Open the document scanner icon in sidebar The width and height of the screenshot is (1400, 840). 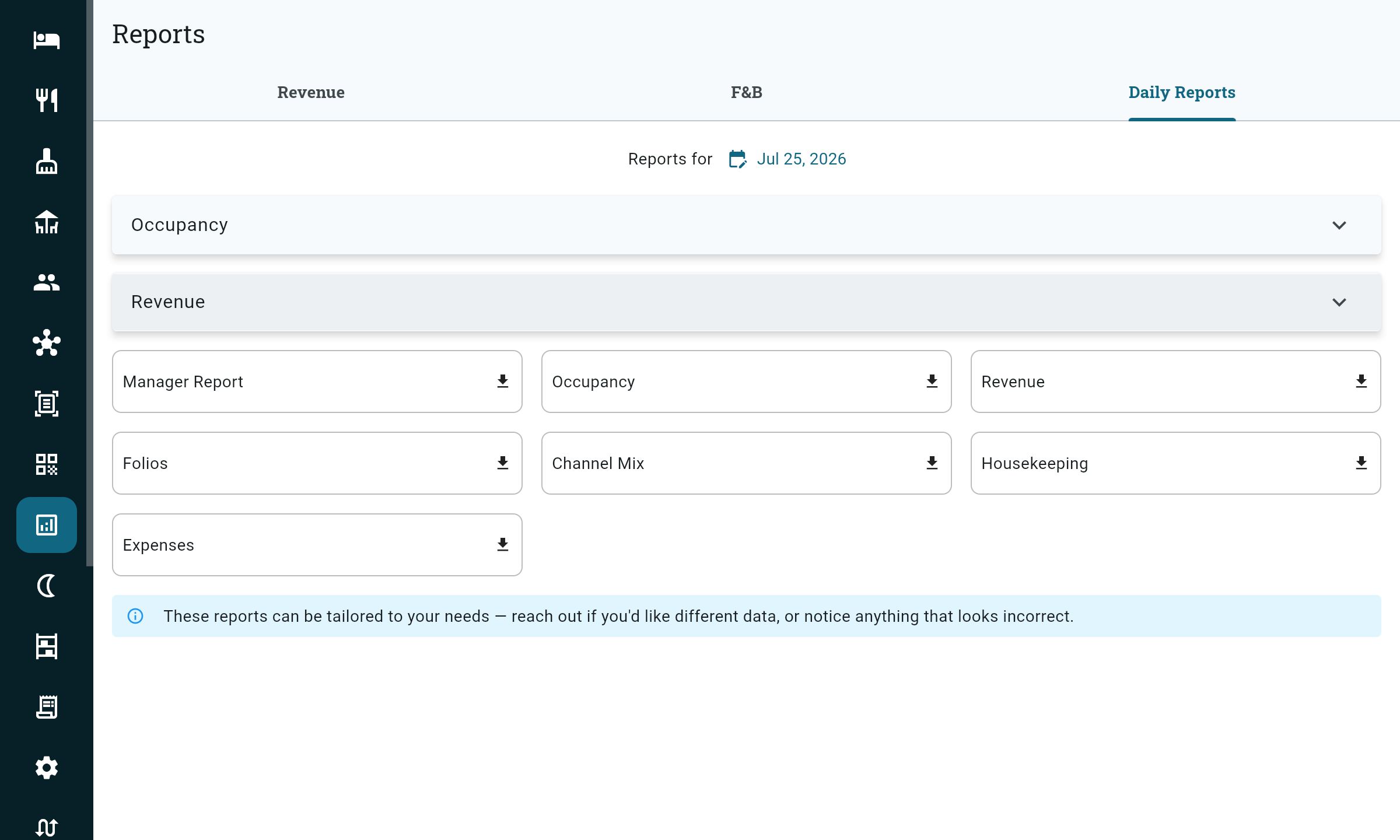(47, 404)
